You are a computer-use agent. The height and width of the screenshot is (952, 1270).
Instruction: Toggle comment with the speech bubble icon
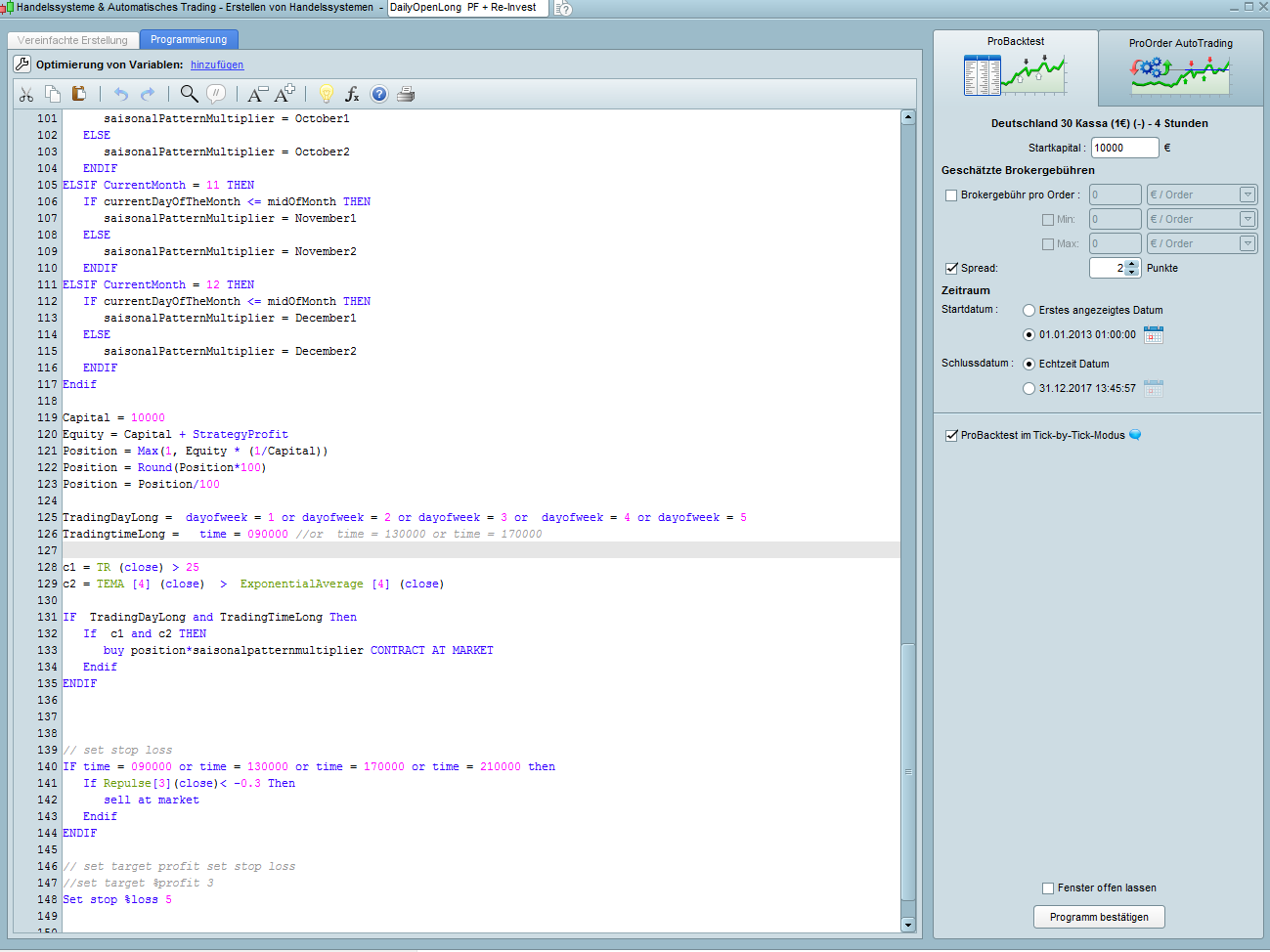(217, 94)
